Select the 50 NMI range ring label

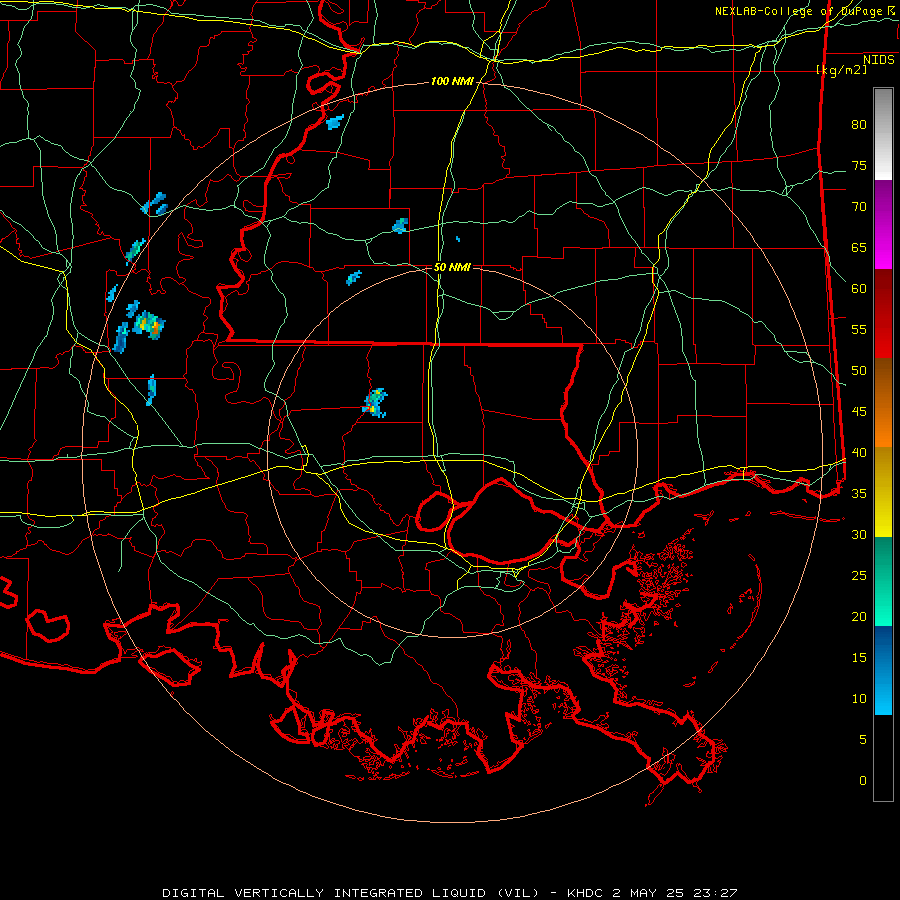pyautogui.click(x=452, y=267)
